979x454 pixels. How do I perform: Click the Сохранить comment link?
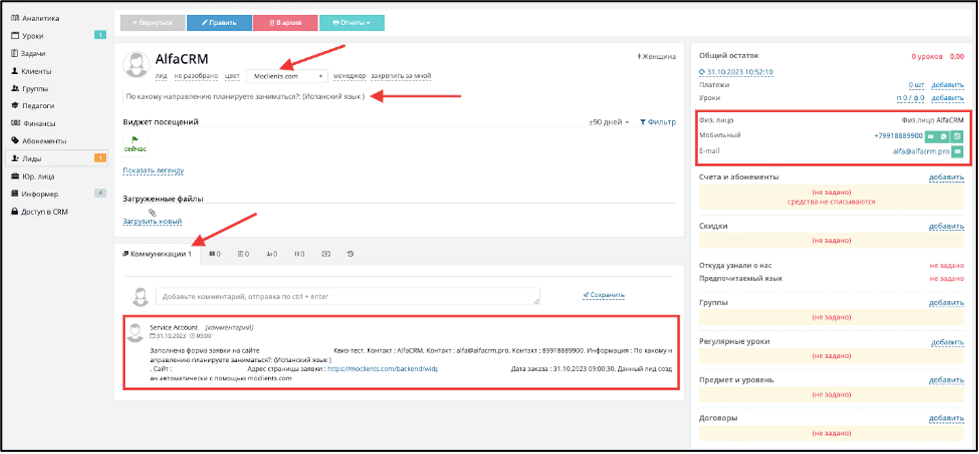[604, 295]
